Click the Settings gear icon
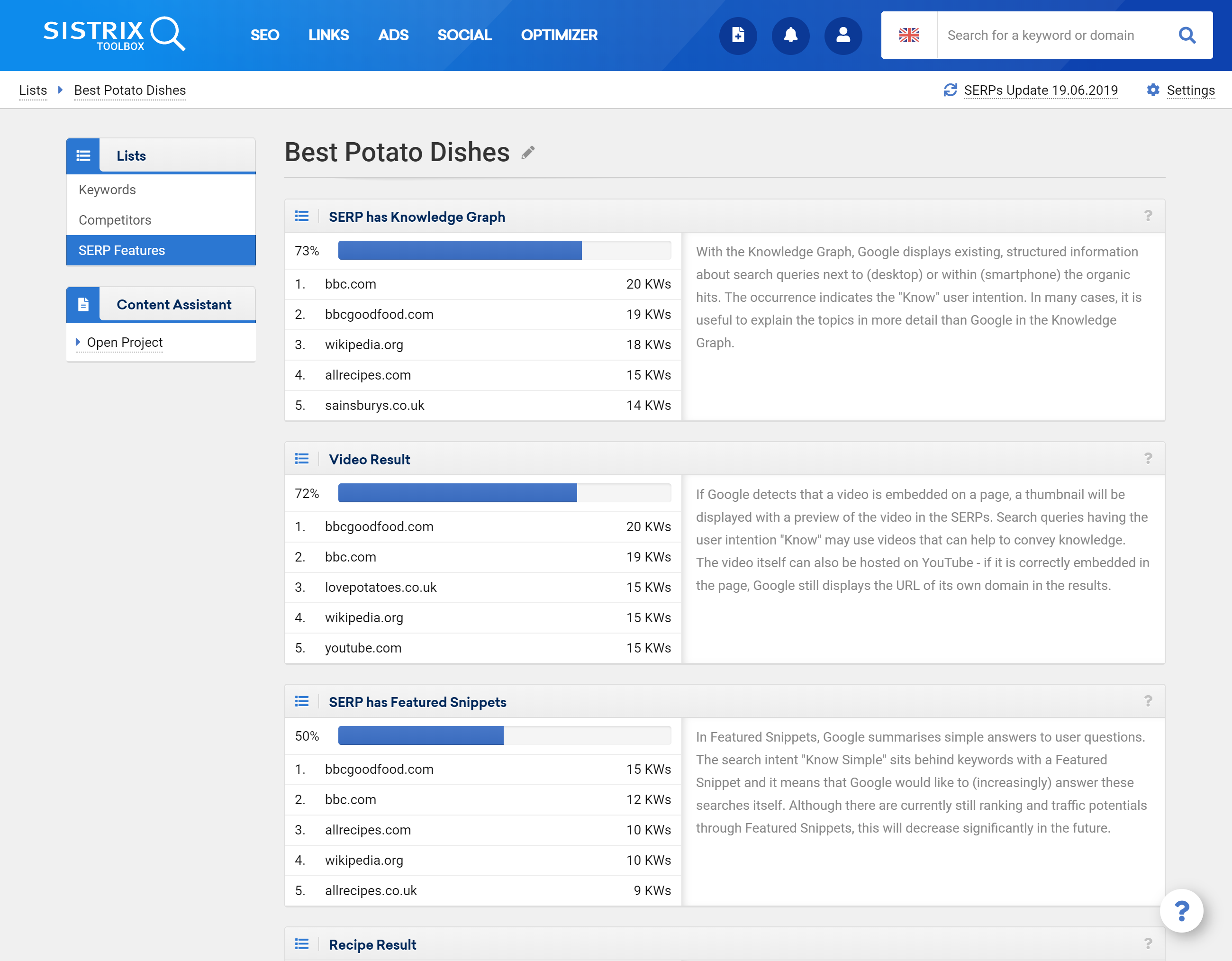 click(1153, 90)
